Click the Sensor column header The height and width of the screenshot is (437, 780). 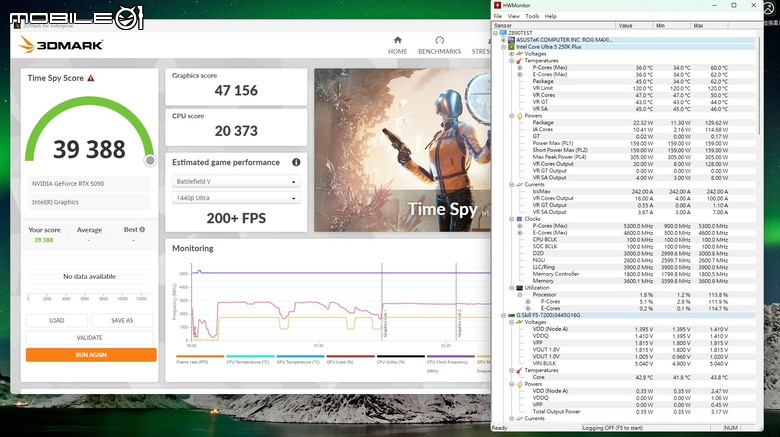[554, 25]
